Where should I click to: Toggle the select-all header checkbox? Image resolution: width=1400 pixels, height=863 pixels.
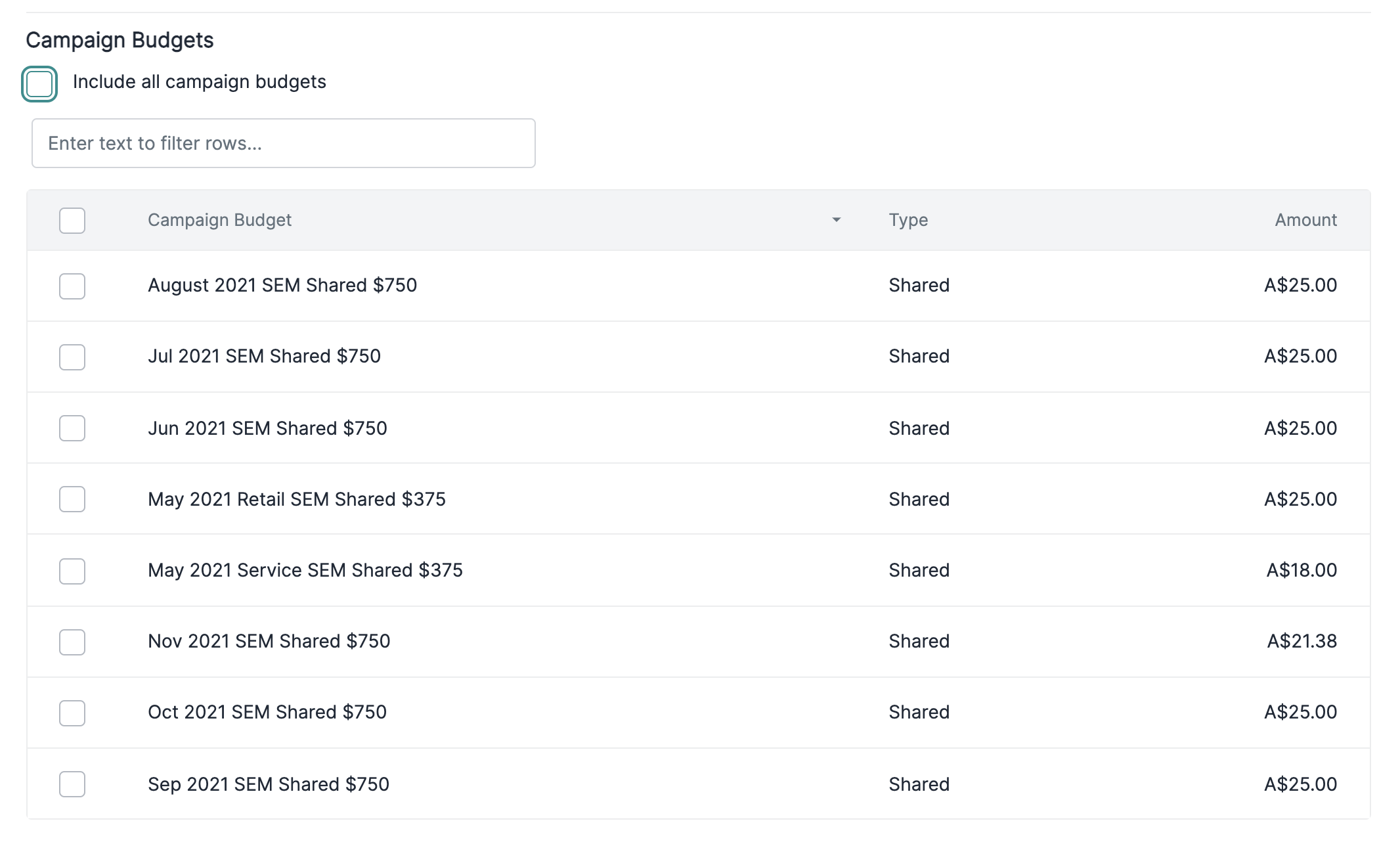coord(72,221)
